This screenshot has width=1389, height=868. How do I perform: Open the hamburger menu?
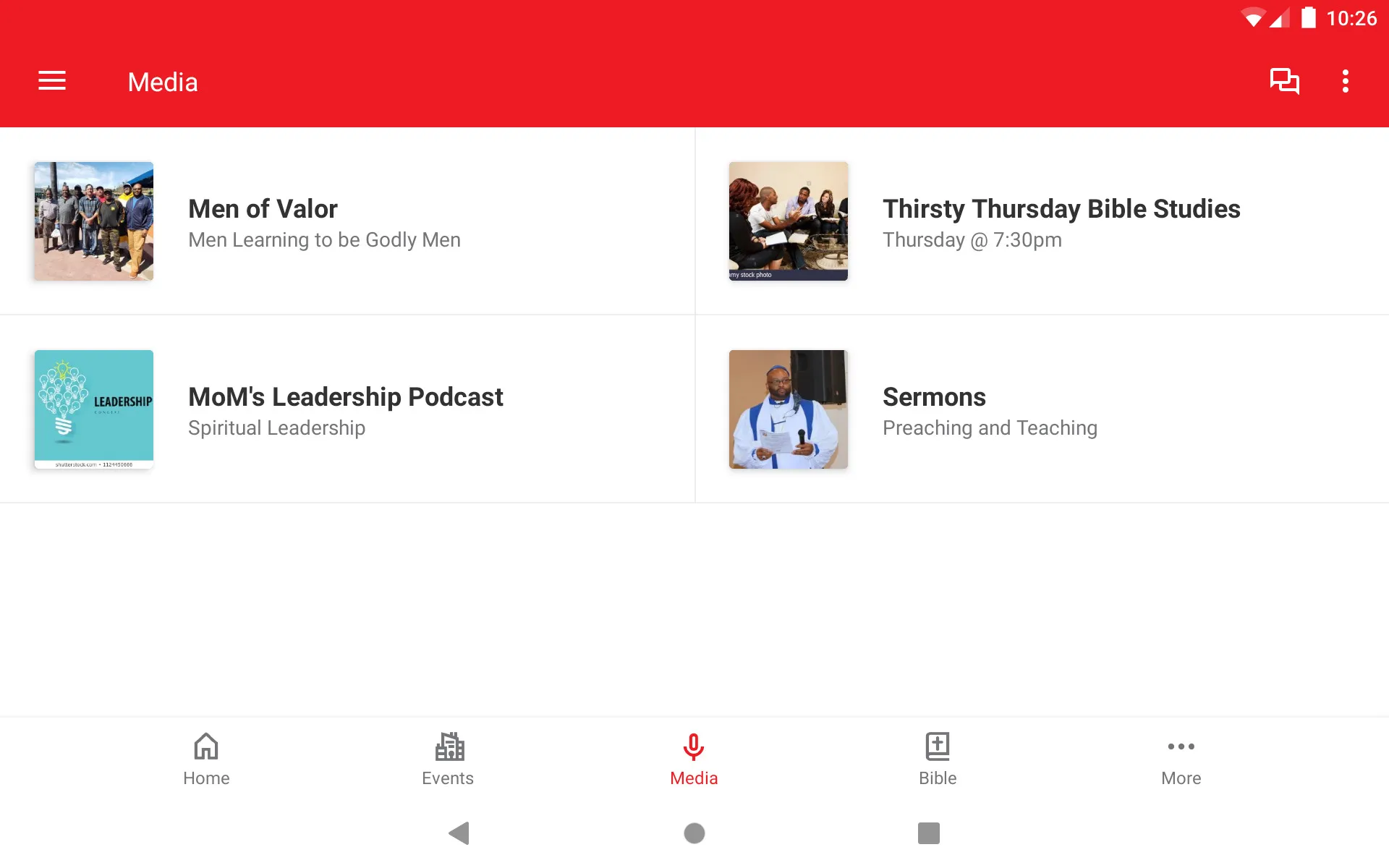pos(52,82)
